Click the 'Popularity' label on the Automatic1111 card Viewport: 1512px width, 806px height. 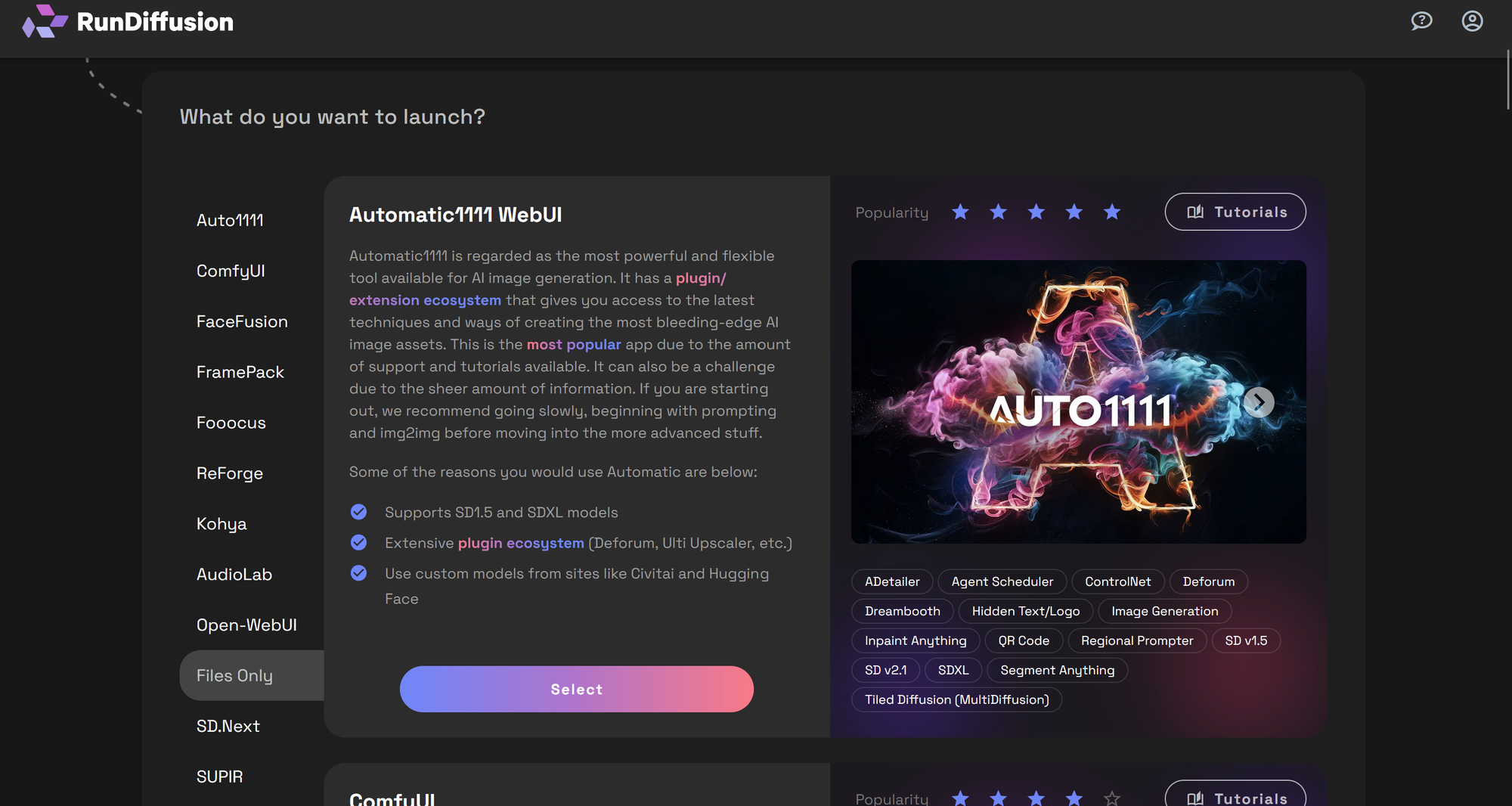[x=892, y=212]
